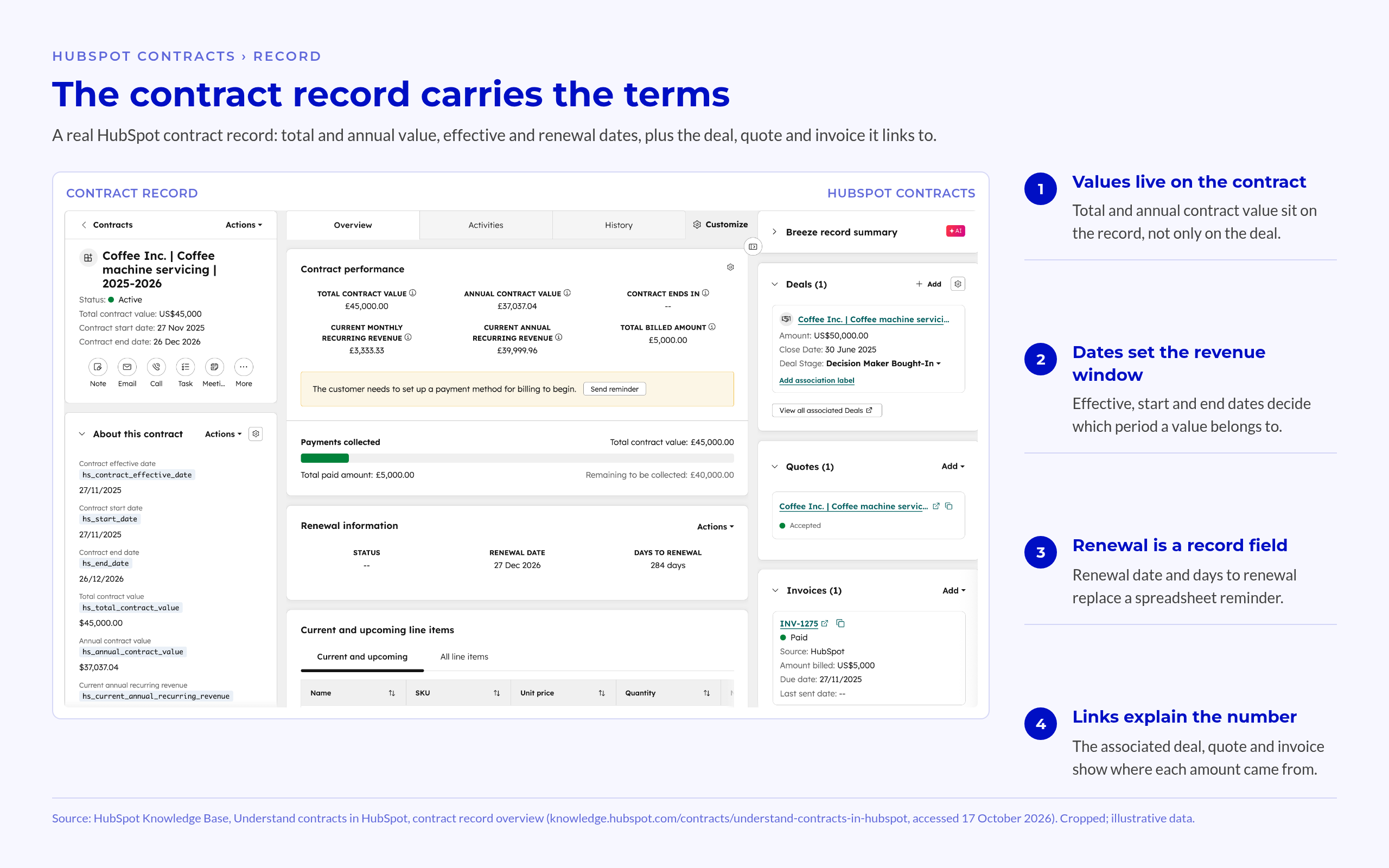Open About this contract Actions dropdown

(x=222, y=434)
